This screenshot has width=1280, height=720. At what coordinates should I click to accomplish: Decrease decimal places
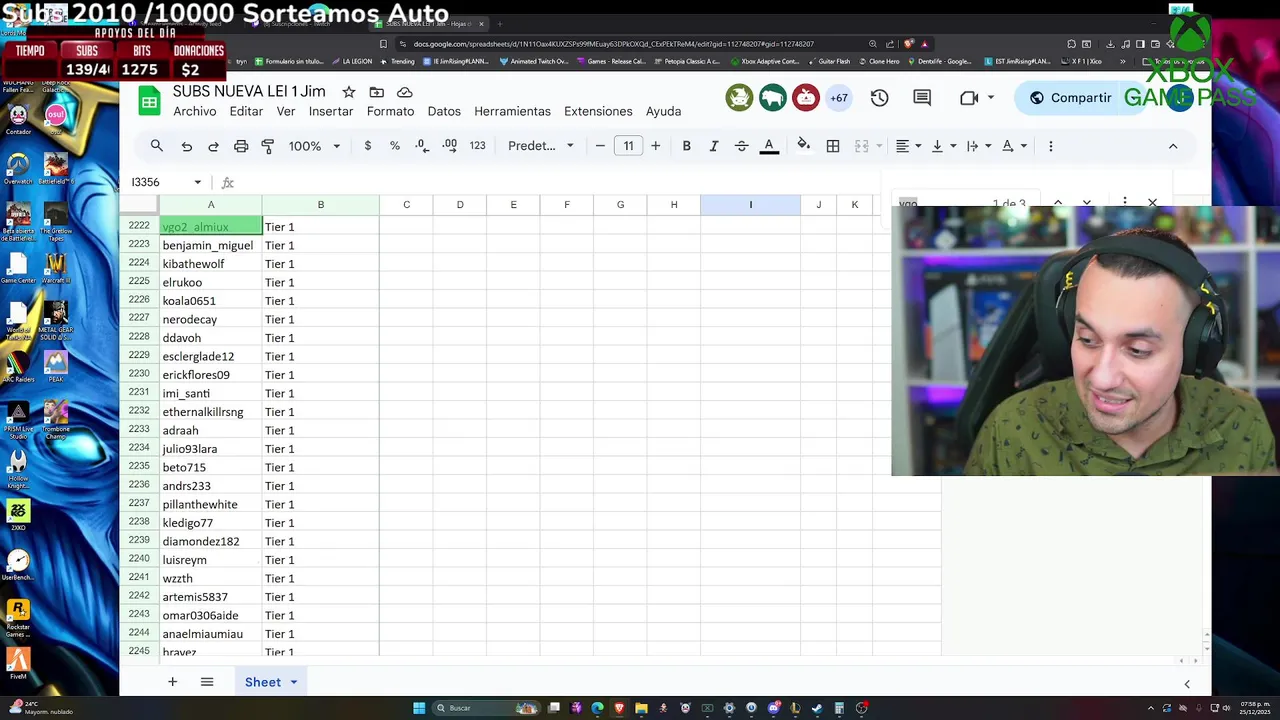click(x=422, y=146)
